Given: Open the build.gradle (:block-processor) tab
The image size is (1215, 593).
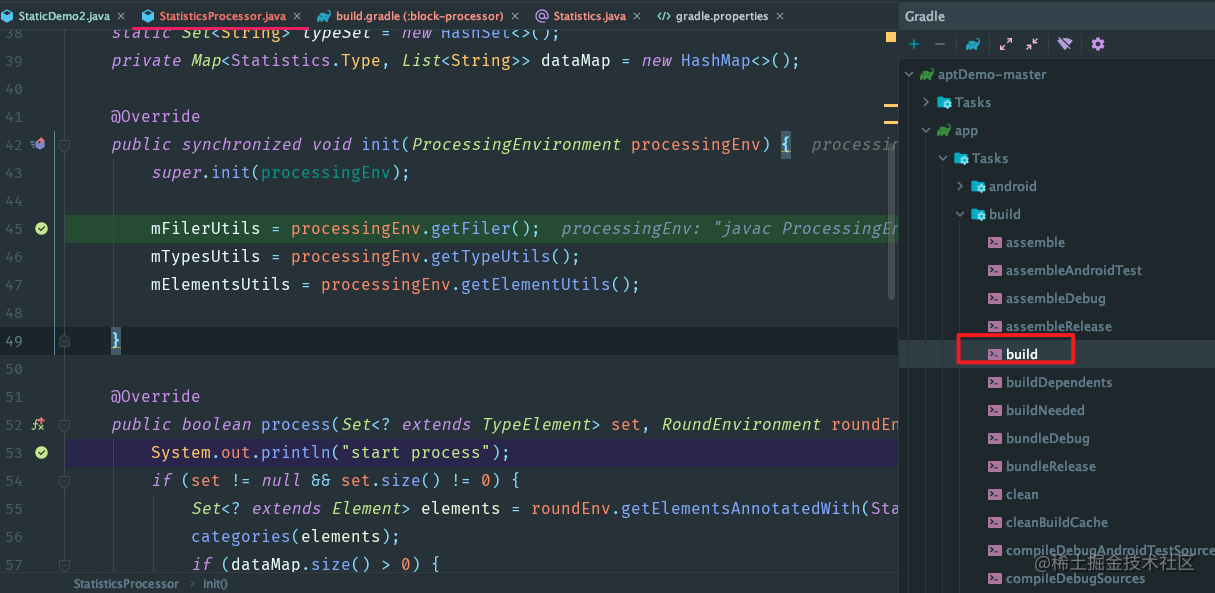Looking at the screenshot, I should coord(420,17).
